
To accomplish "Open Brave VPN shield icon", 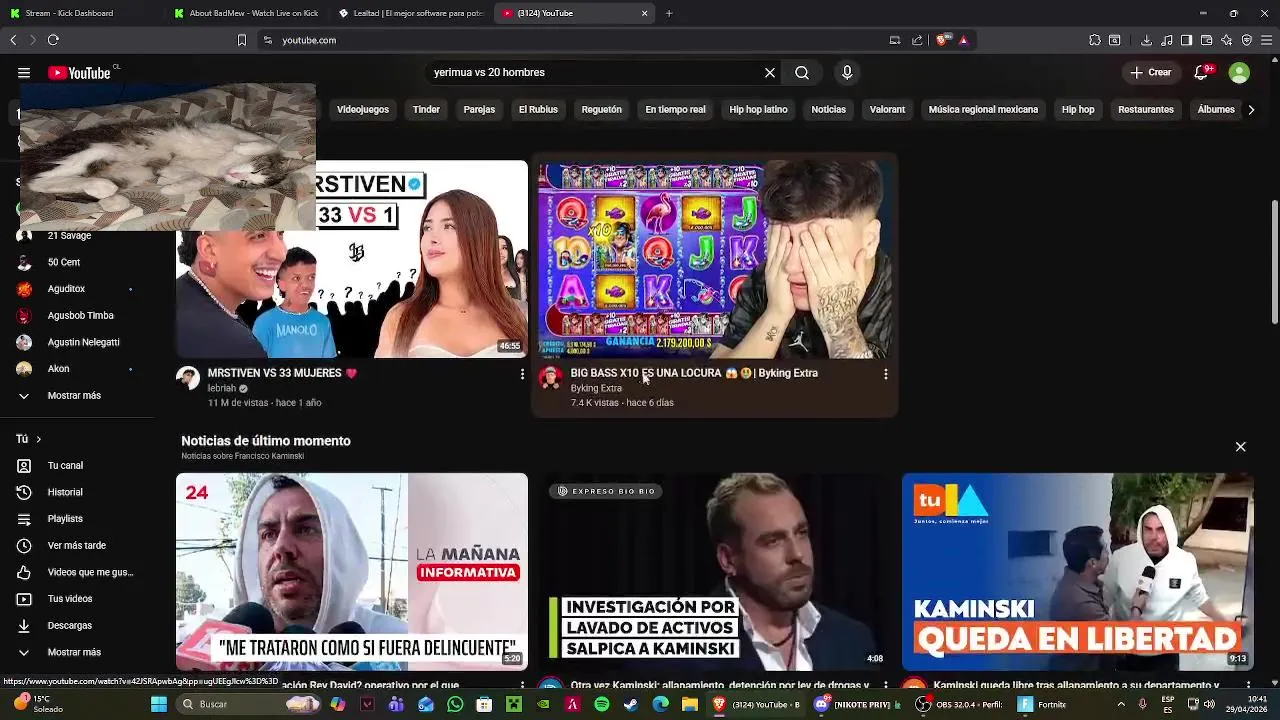I will tap(1247, 40).
